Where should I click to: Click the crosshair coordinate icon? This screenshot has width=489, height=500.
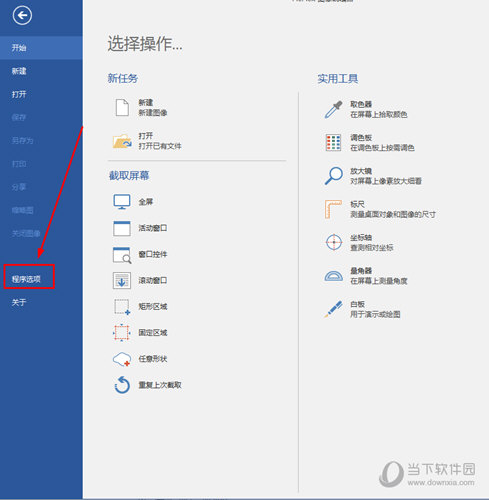pos(334,242)
